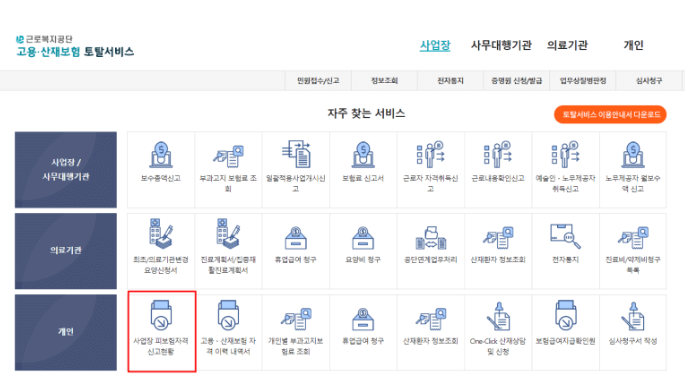This screenshot has height=376, width=685.
Task: Open the 정보조회 submenu item
Action: click(x=384, y=81)
